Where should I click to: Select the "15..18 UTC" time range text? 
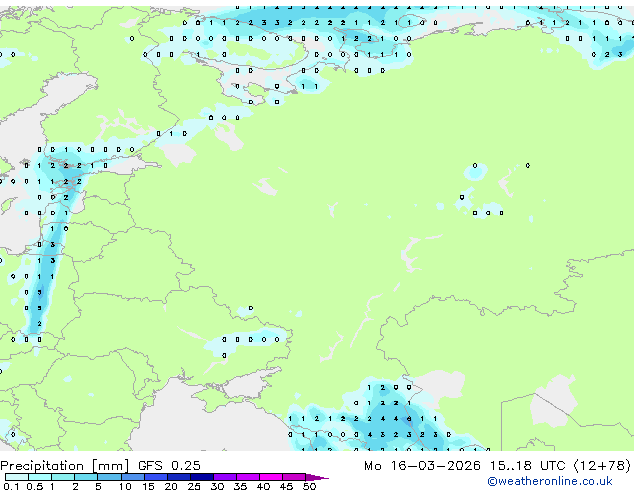(x=527, y=466)
